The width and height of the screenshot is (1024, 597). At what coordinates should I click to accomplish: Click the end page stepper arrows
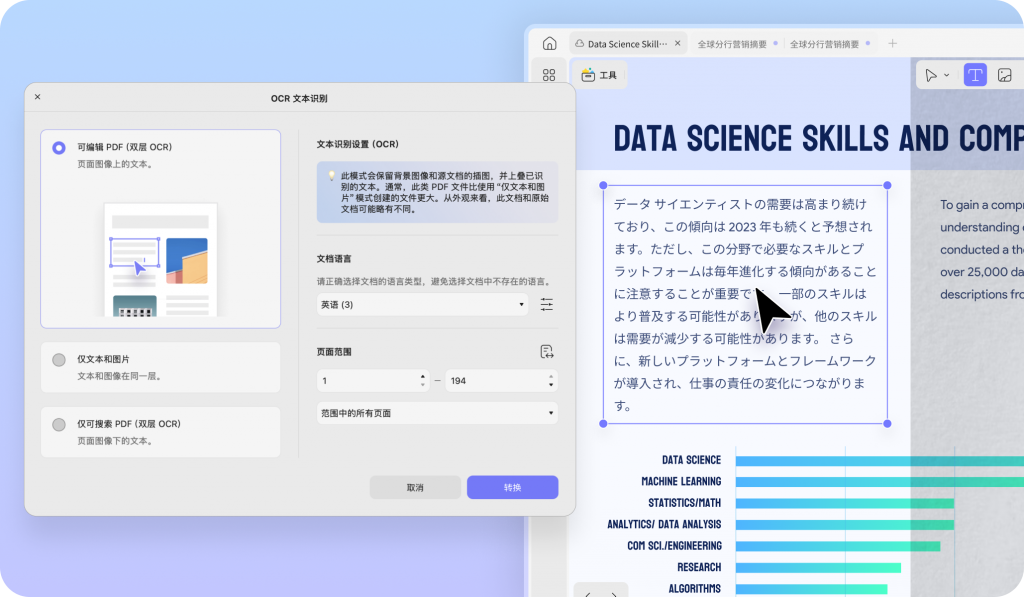(x=551, y=381)
